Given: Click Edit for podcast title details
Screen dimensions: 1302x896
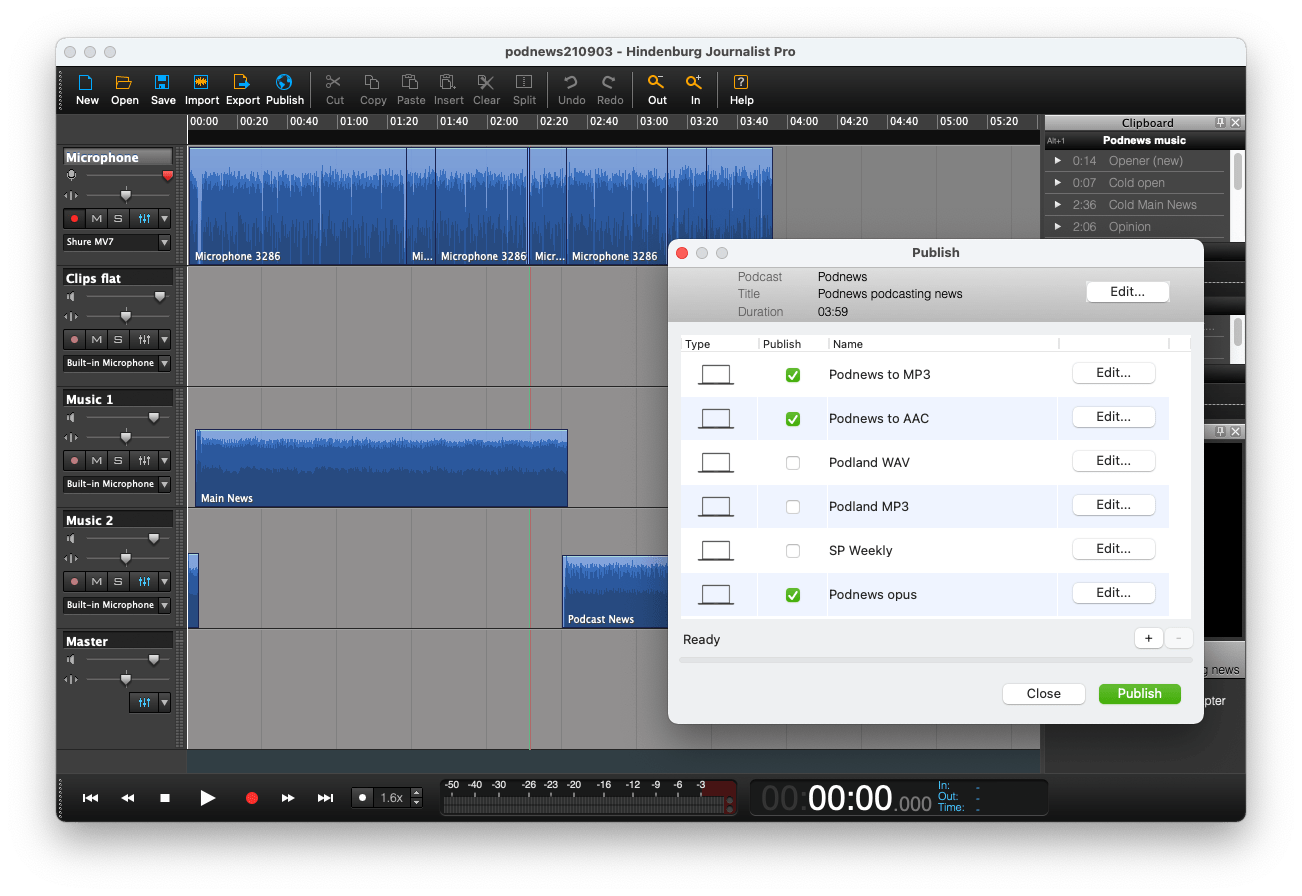Looking at the screenshot, I should pos(1127,292).
